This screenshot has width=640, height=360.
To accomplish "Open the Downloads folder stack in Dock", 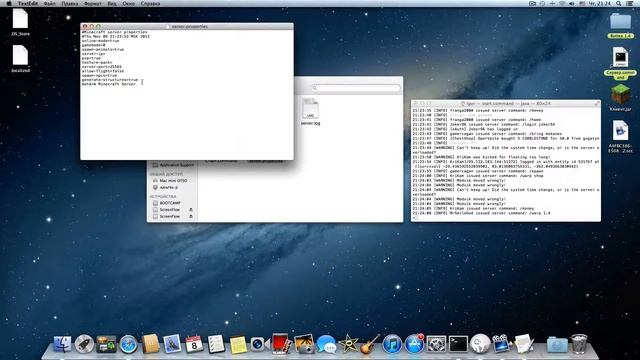I will point(557,345).
